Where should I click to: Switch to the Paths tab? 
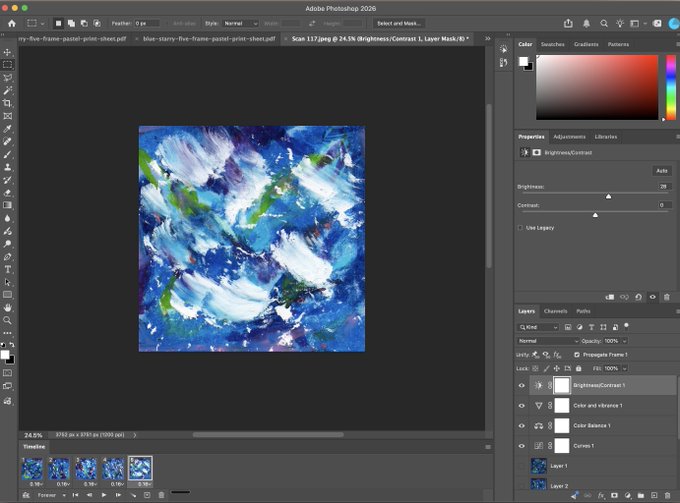pos(583,311)
